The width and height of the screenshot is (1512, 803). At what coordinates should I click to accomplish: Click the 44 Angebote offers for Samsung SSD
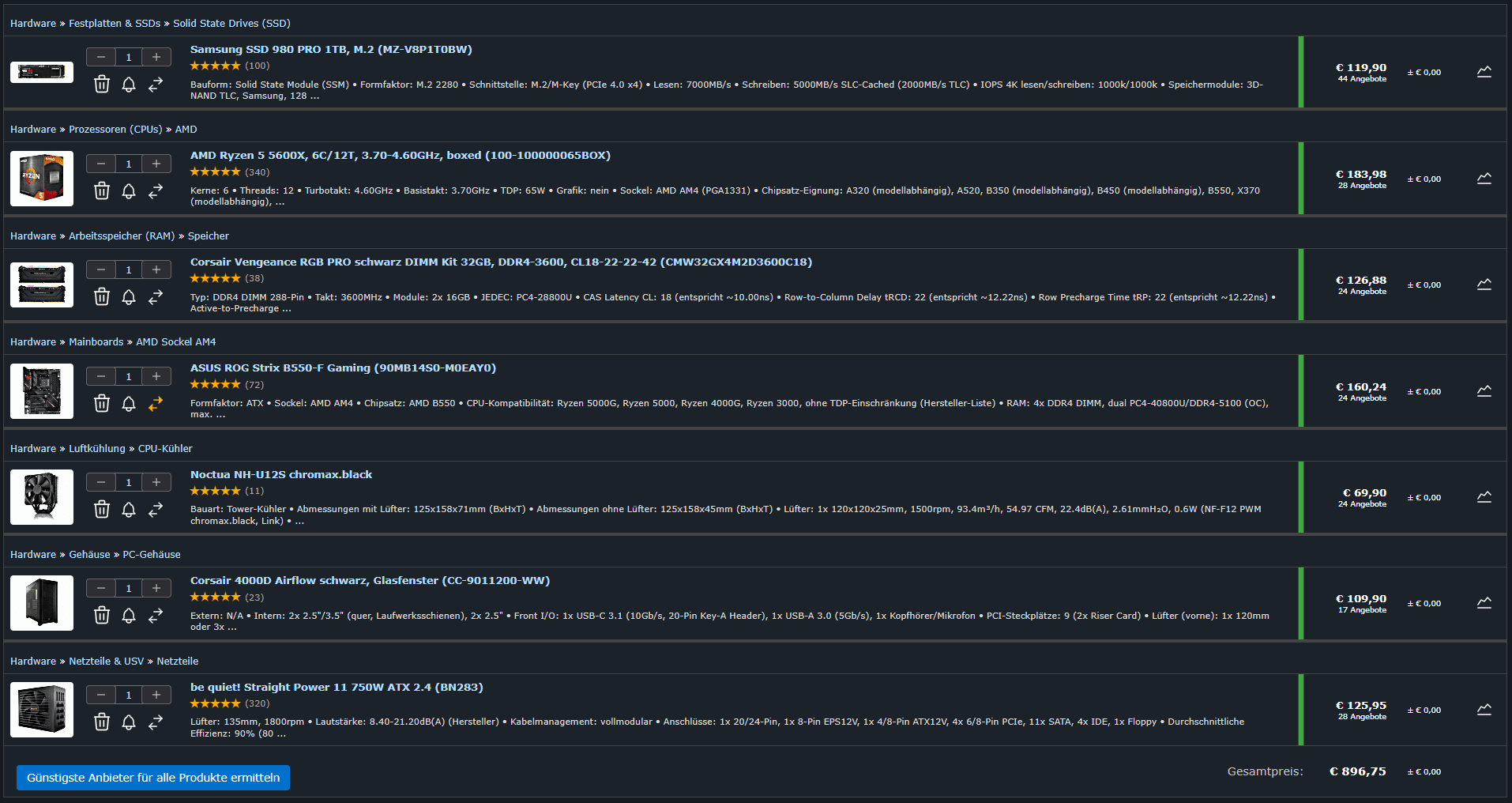click(x=1362, y=79)
